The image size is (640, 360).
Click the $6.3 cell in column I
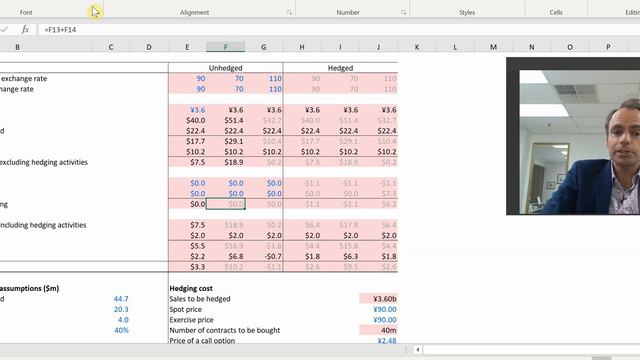click(340, 256)
